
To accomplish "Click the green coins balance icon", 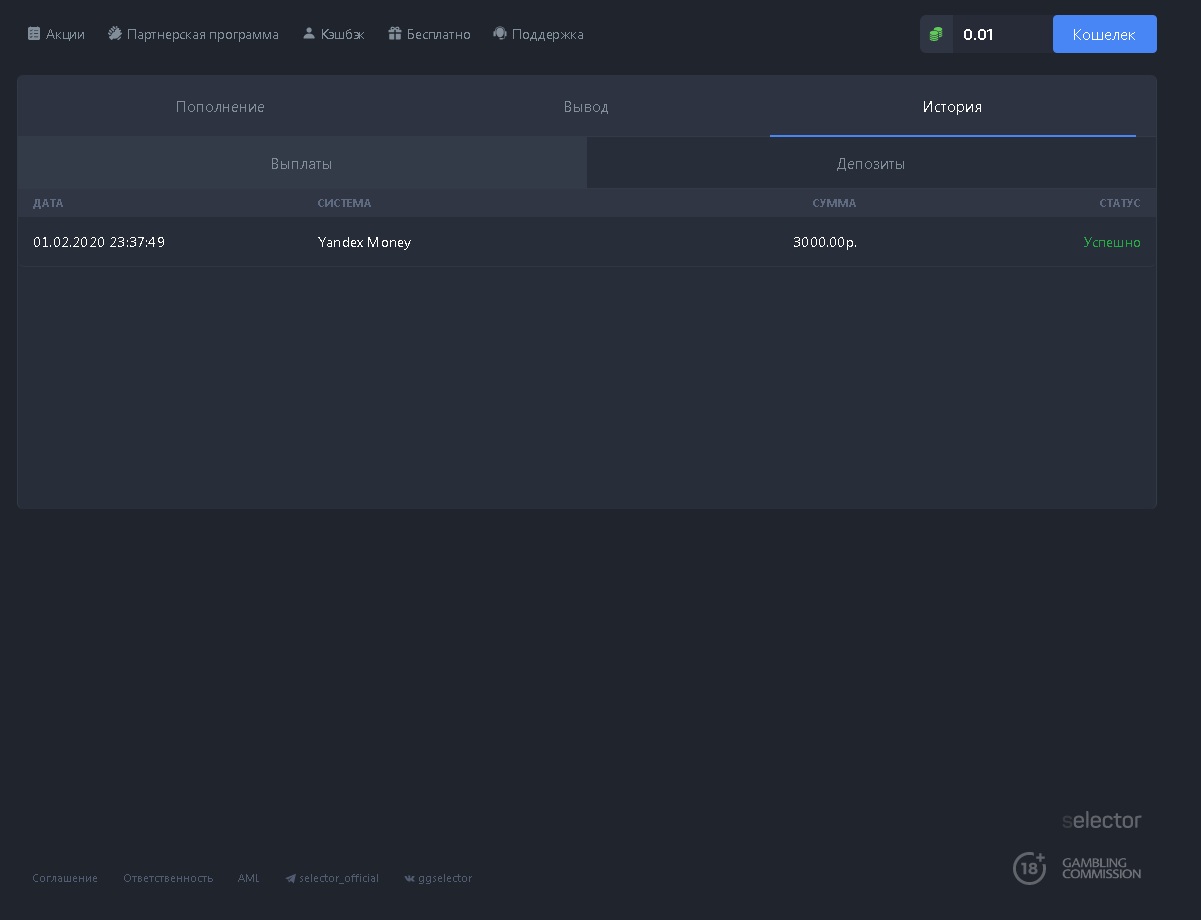I will click(x=936, y=34).
